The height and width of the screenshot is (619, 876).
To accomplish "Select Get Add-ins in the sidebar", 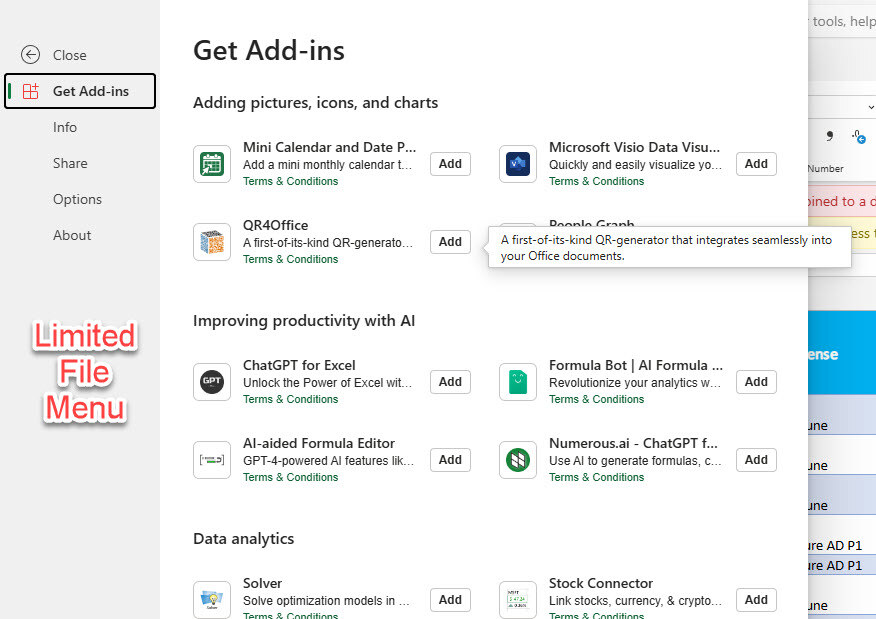I will [80, 91].
